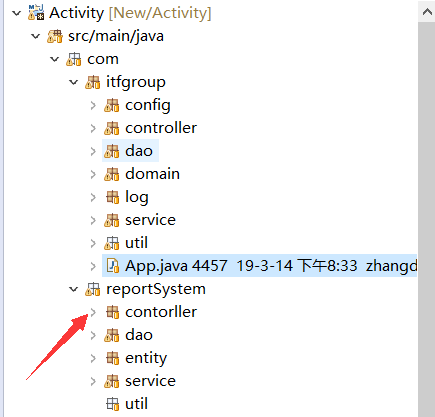
Task: Click the reportSystem package icon
Action: point(93,289)
